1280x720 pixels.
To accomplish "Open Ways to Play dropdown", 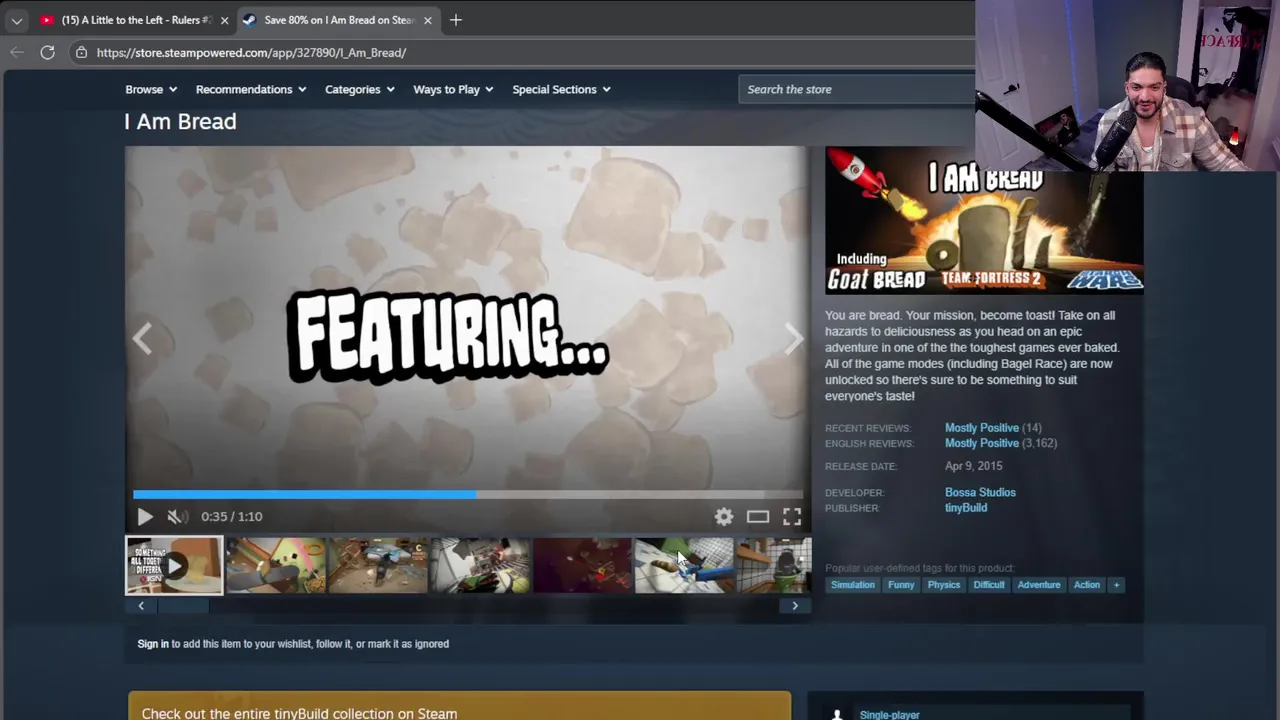I will (x=453, y=89).
